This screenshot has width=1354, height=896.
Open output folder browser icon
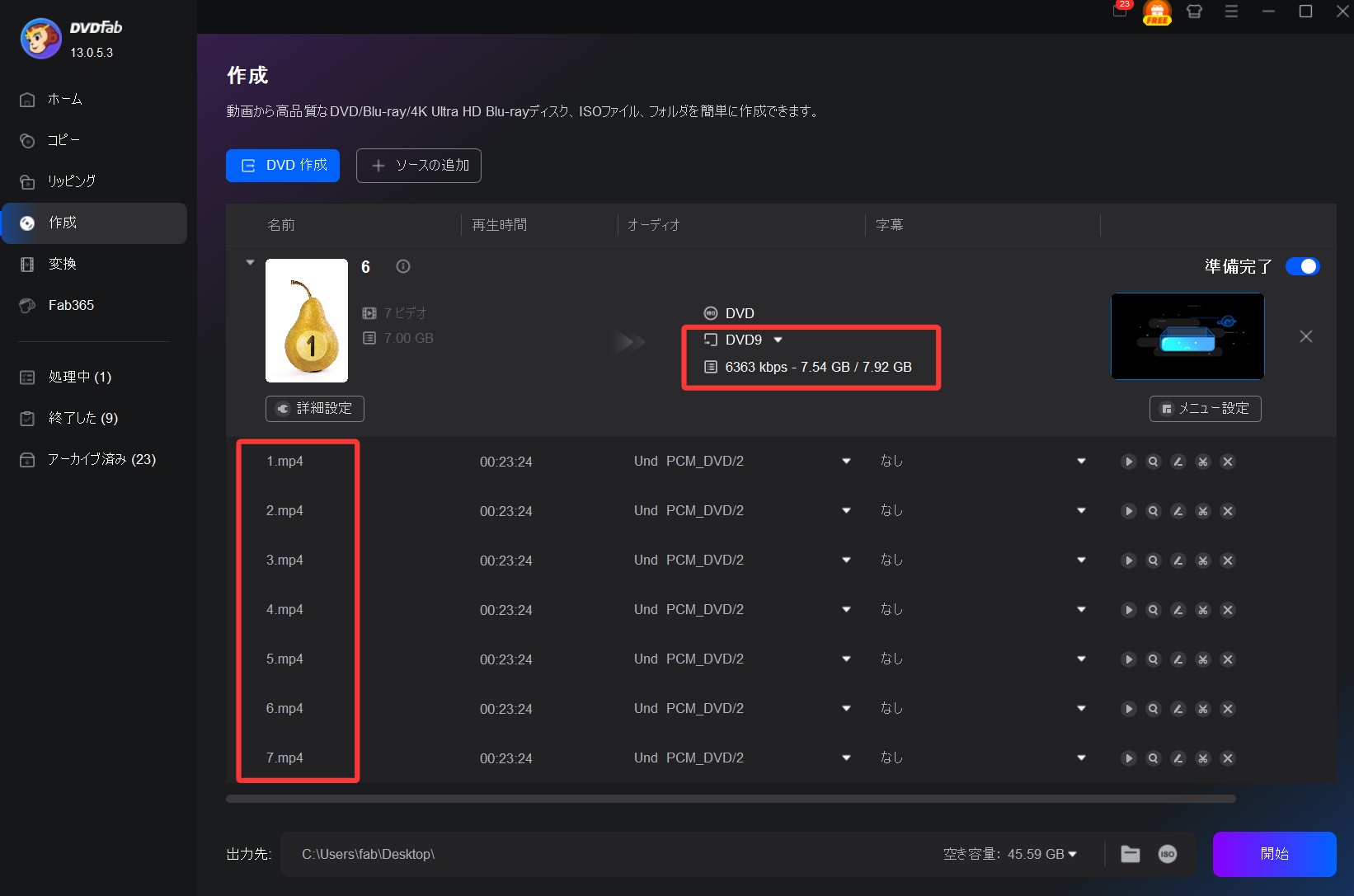[x=1130, y=854]
